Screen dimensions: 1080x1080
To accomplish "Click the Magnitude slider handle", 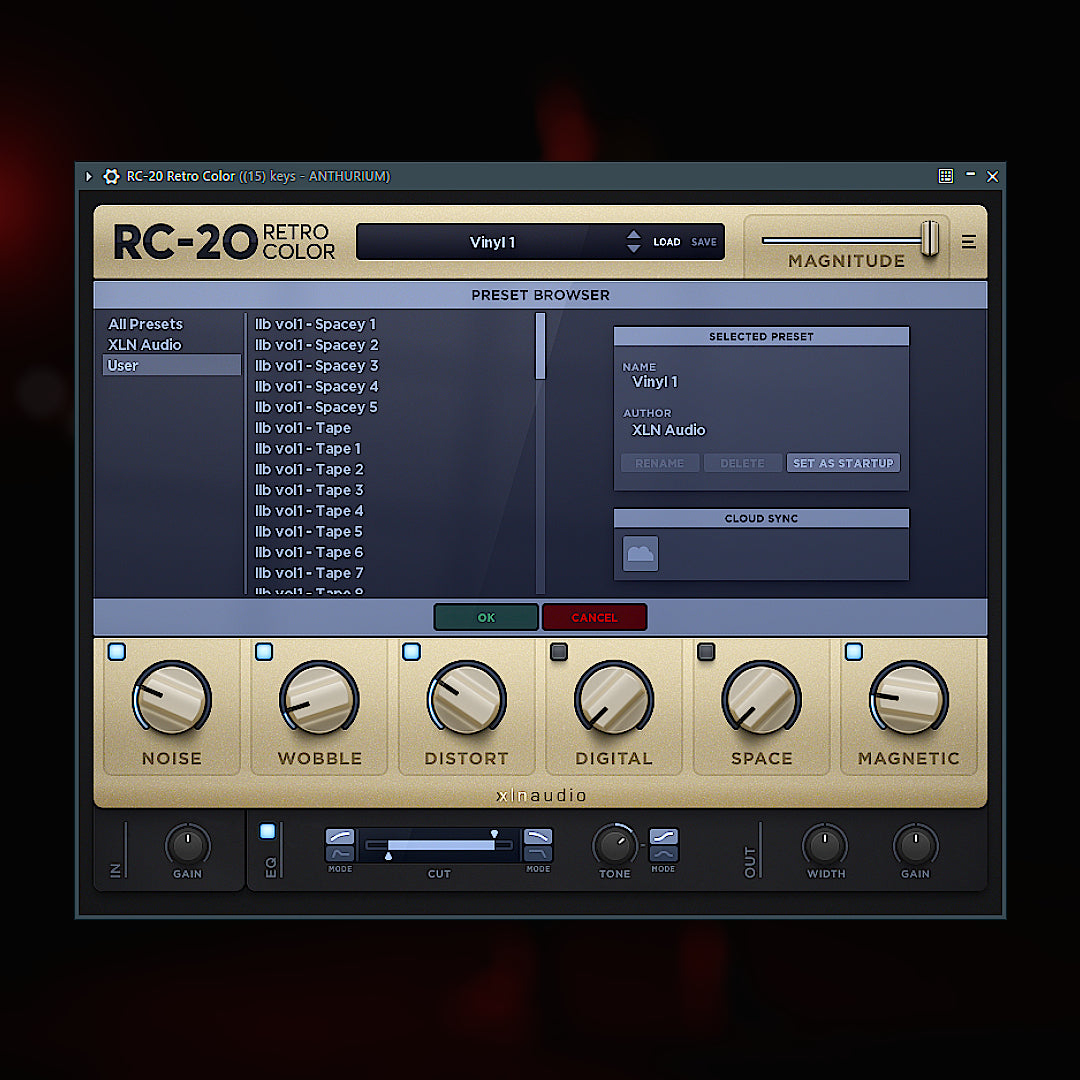I will click(930, 238).
